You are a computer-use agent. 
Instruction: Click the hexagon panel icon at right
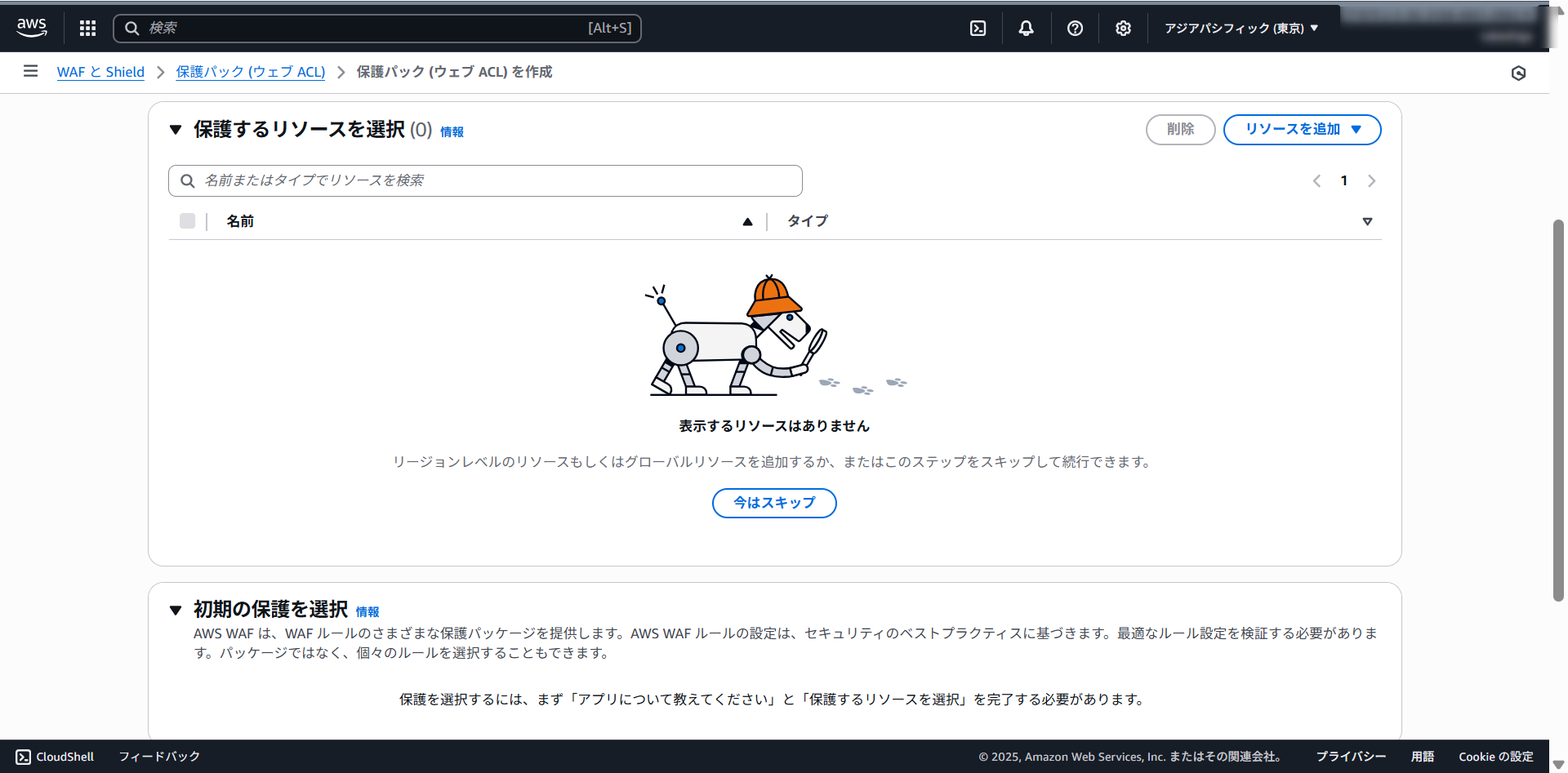(x=1518, y=73)
